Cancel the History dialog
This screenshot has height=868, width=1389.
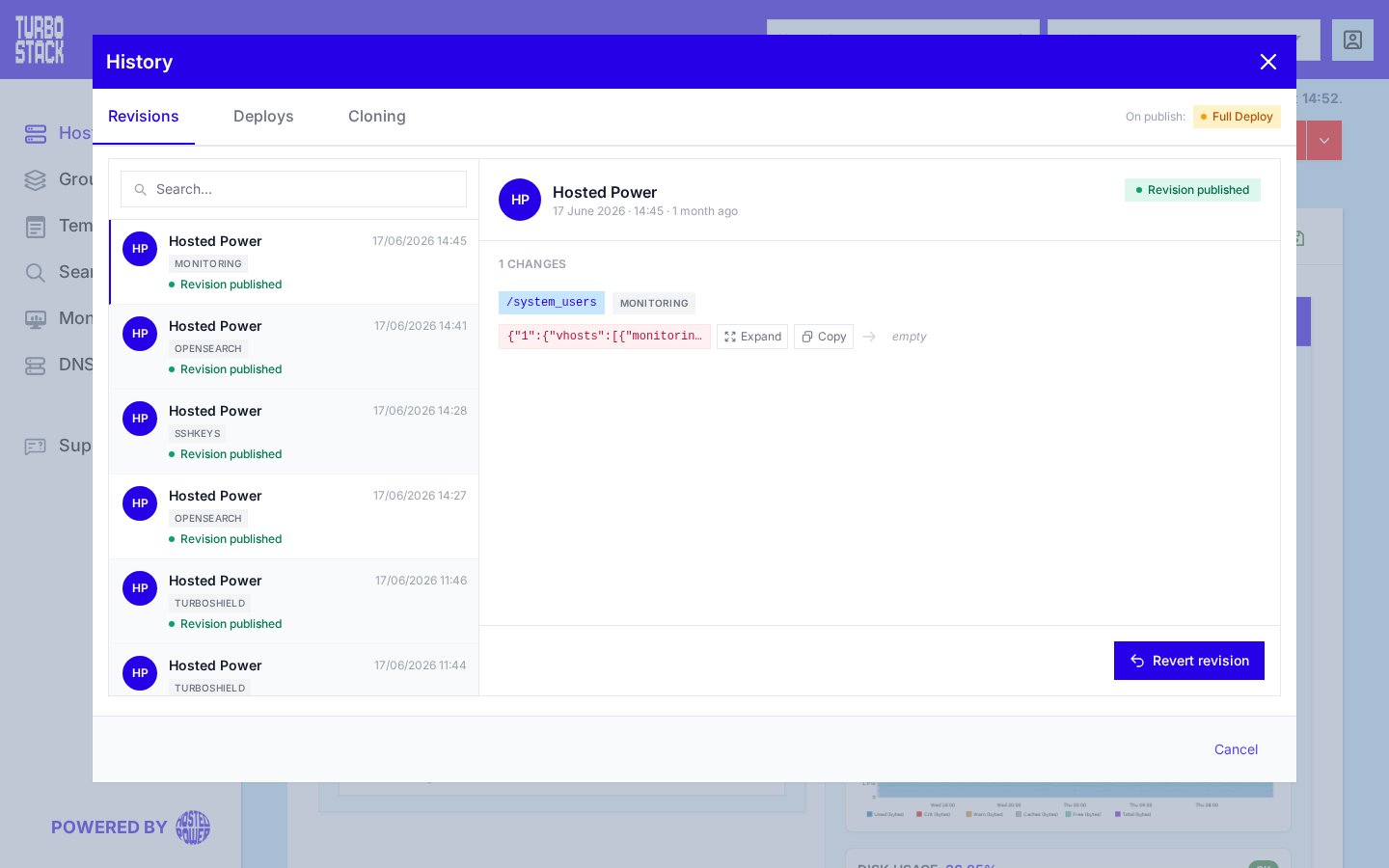click(1236, 749)
